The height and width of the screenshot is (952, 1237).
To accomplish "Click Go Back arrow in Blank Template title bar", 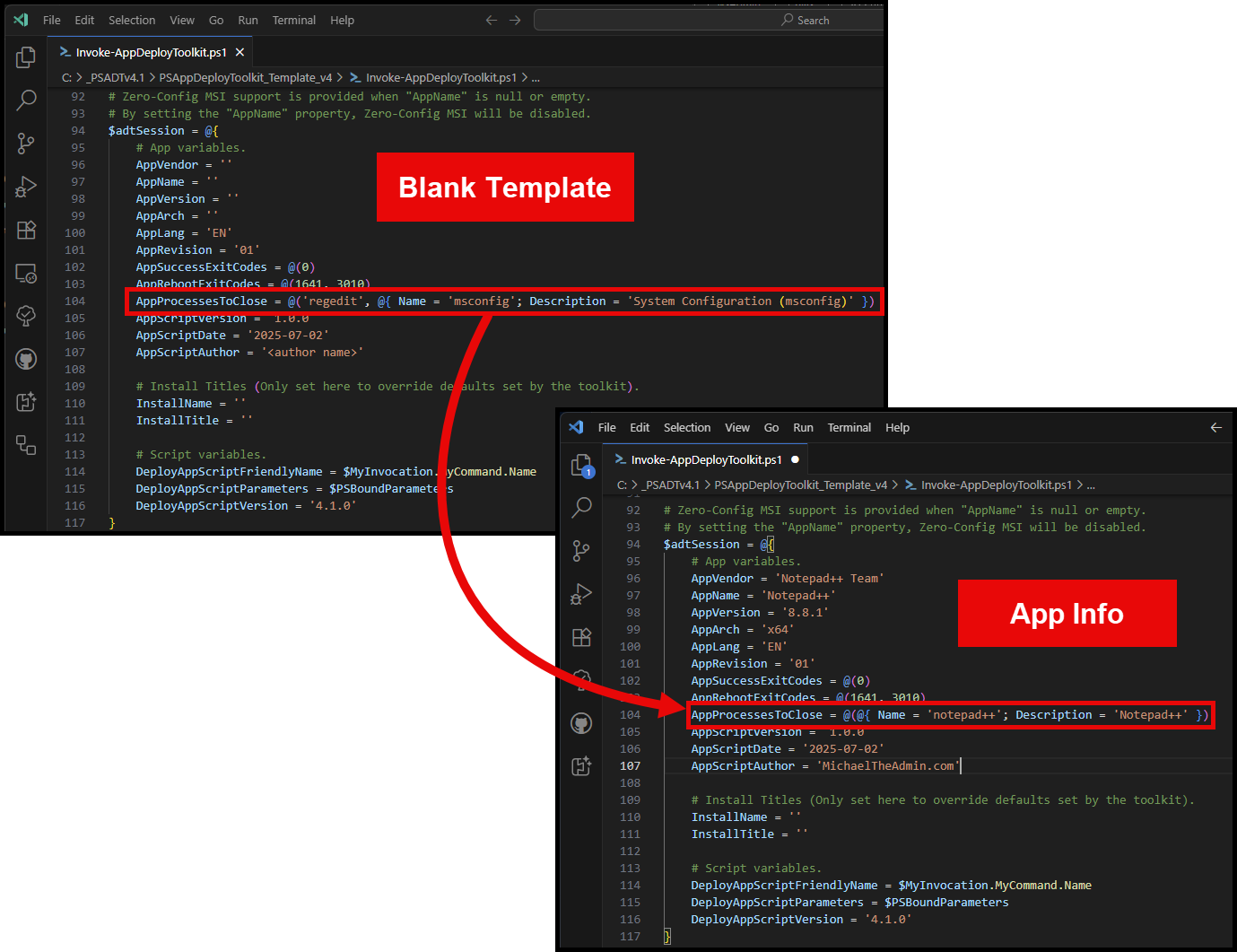I will point(491,20).
